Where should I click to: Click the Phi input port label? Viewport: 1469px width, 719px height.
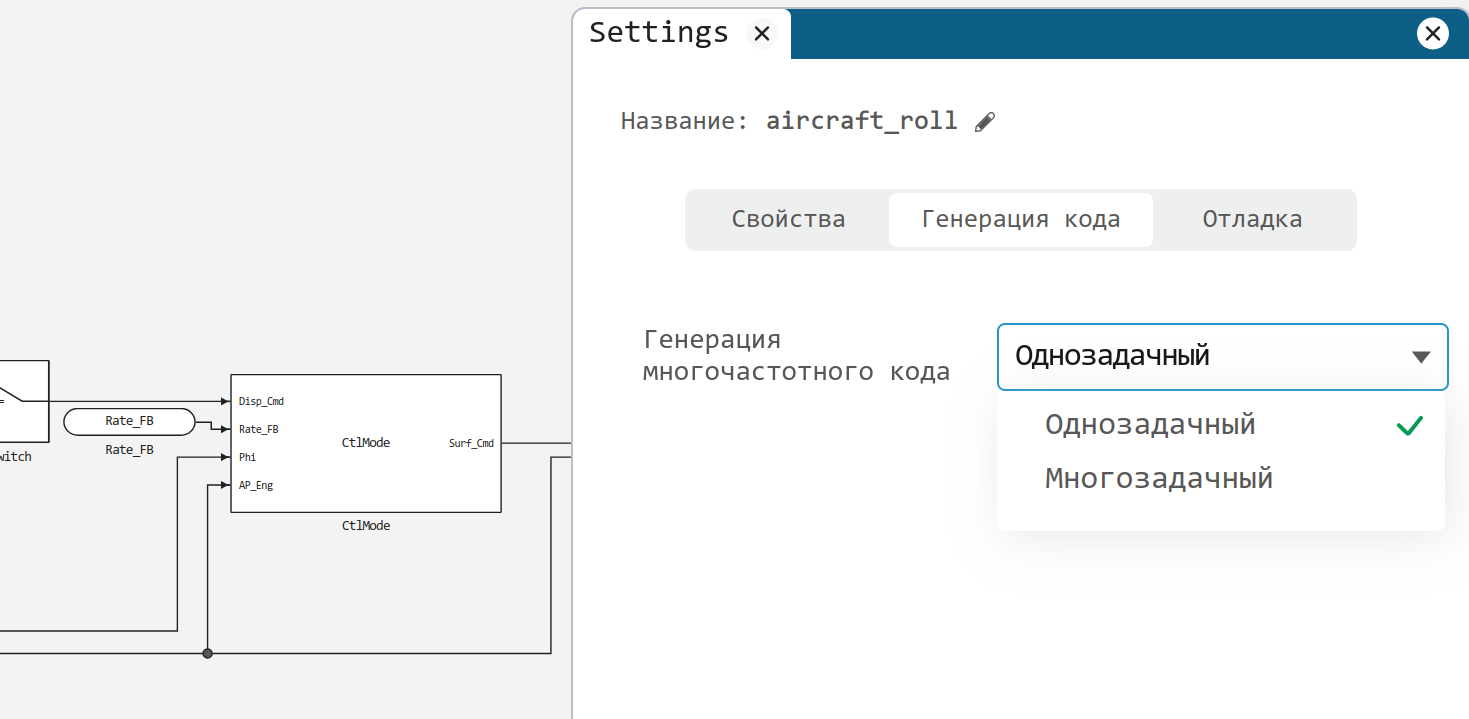coord(248,457)
